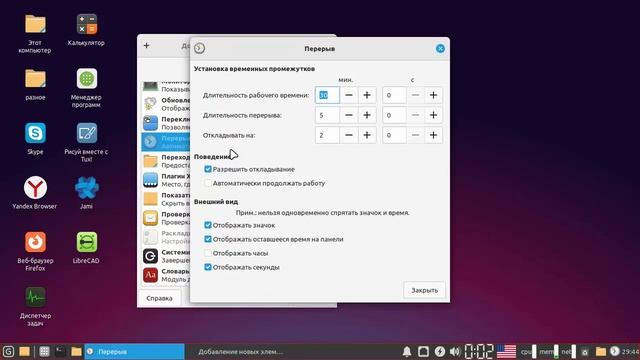The image size is (640, 360).
Task: Close the Перерыв dialog with X
Action: point(440,49)
